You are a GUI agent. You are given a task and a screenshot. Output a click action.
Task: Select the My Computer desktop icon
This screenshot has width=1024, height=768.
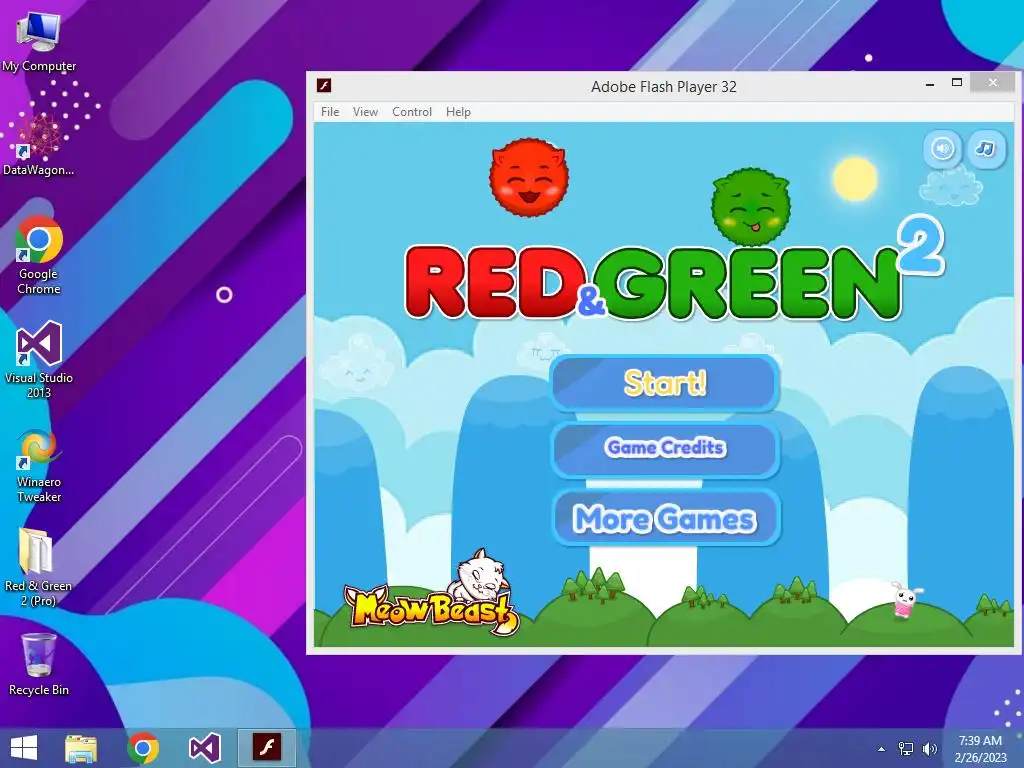coord(39,41)
